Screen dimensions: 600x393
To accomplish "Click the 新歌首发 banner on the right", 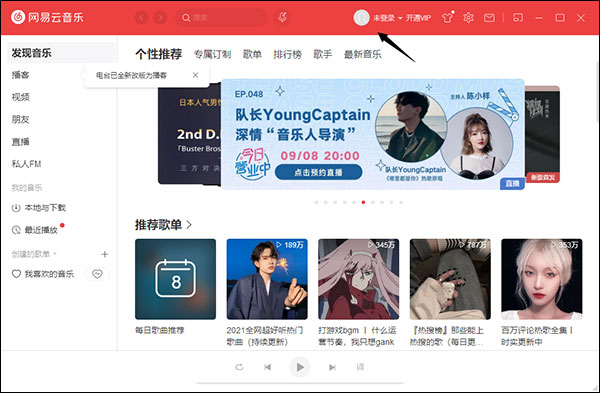I will 542,134.
